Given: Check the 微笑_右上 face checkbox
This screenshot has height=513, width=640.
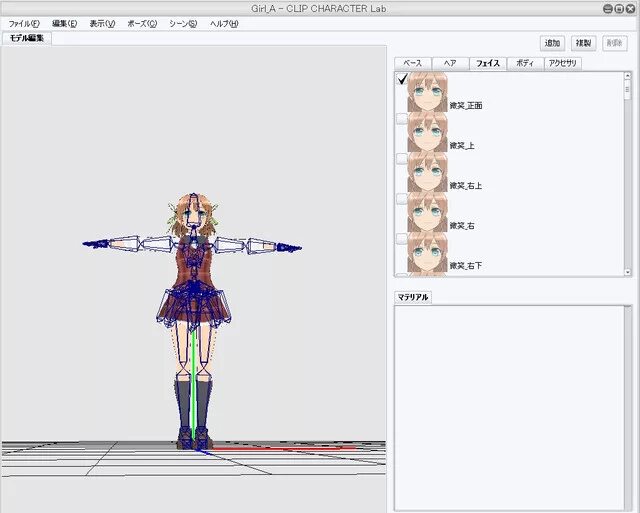Looking at the screenshot, I should coord(402,159).
